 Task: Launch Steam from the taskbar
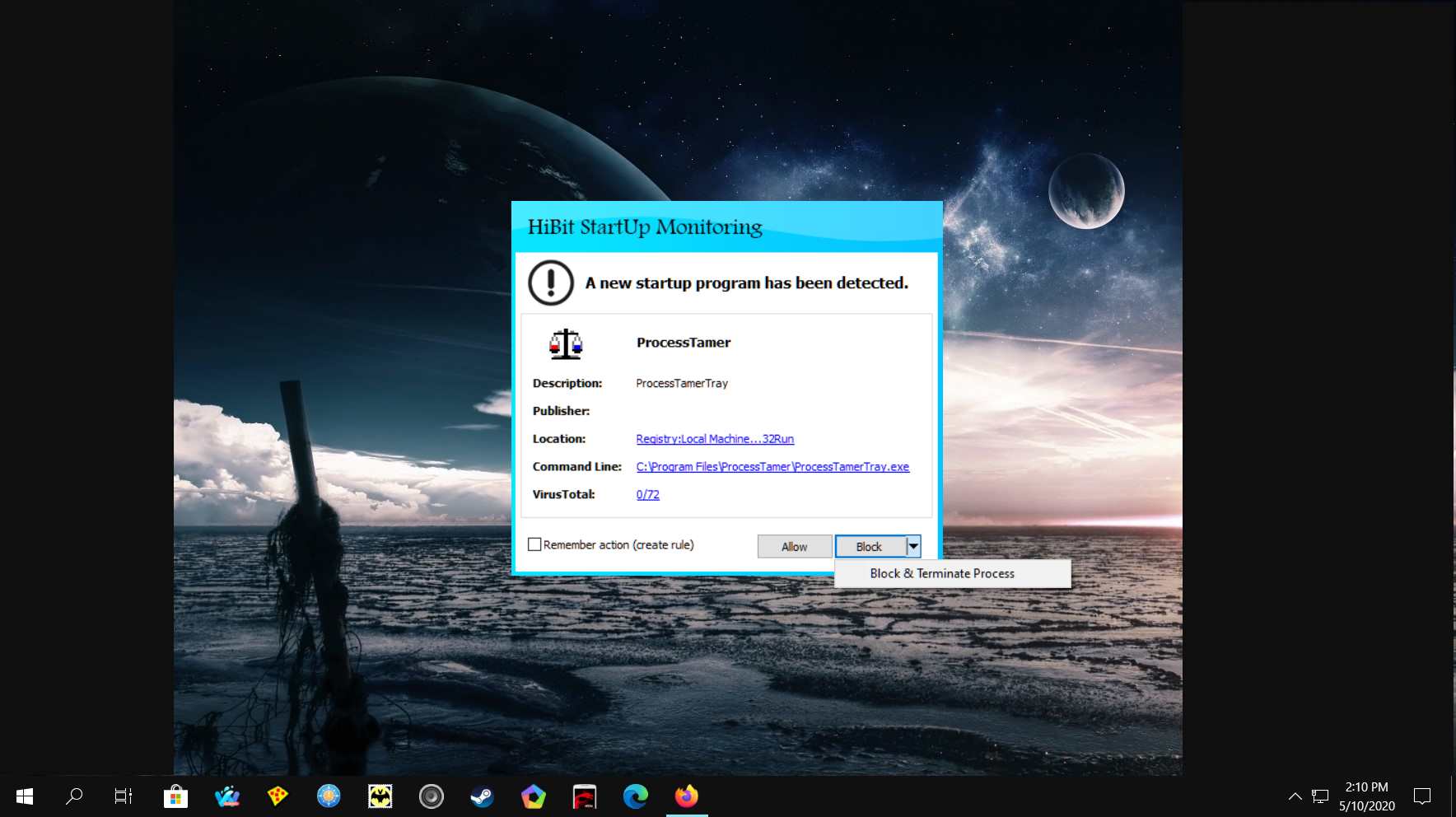[482, 796]
